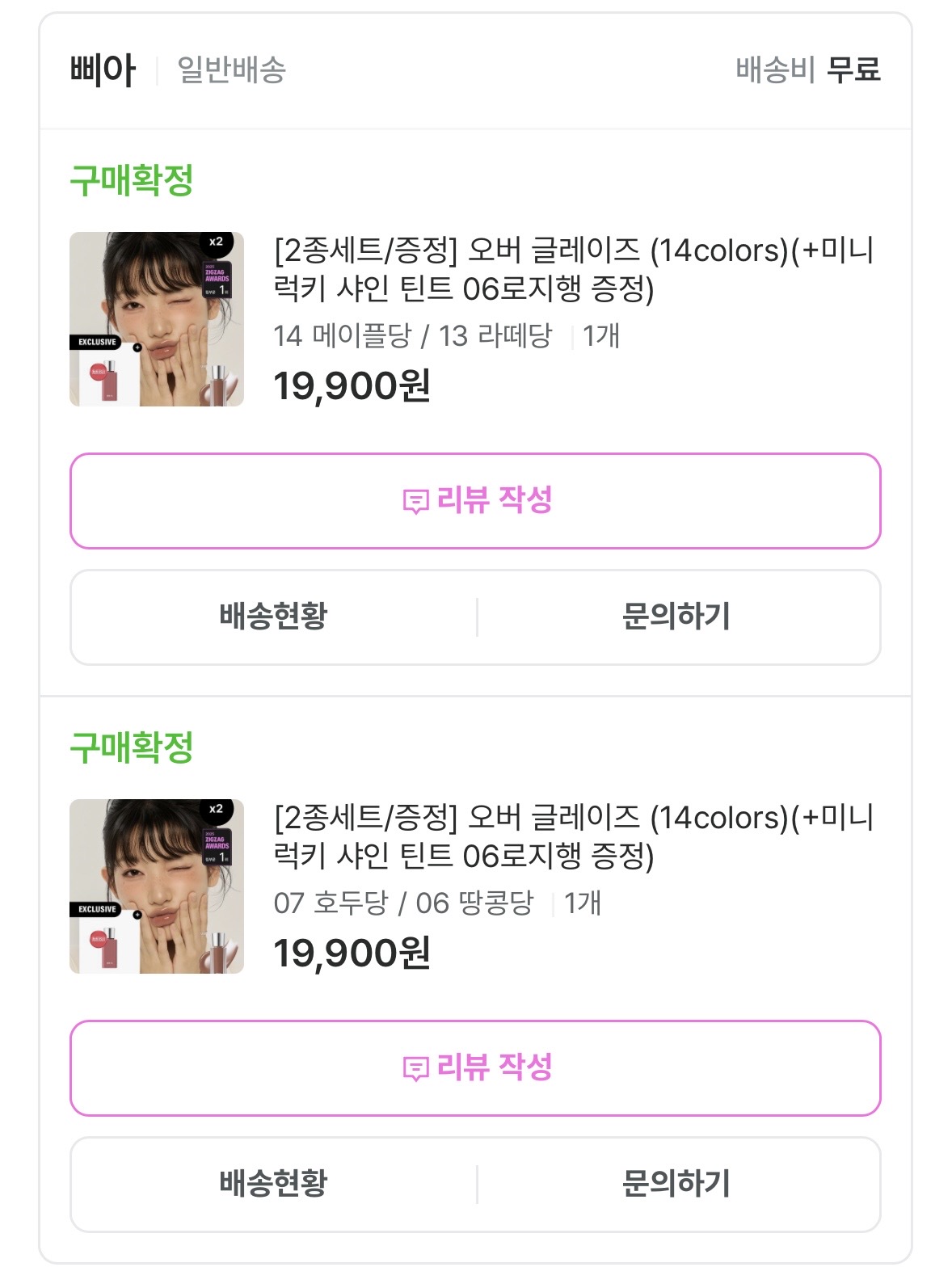
Task: Open product title above 14 메이플당 option
Action: 574,269
